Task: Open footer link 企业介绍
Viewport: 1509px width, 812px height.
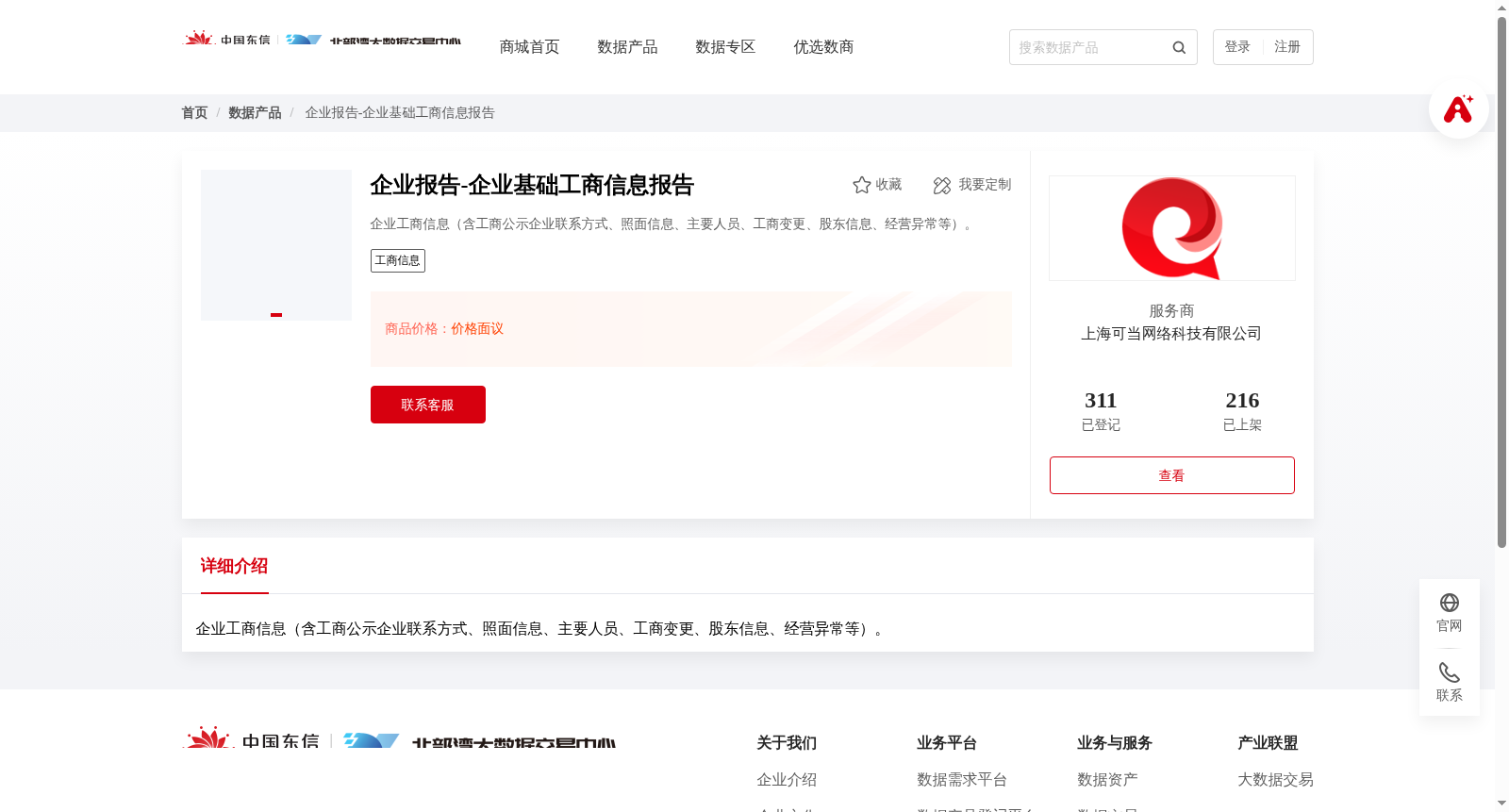Action: tap(787, 780)
